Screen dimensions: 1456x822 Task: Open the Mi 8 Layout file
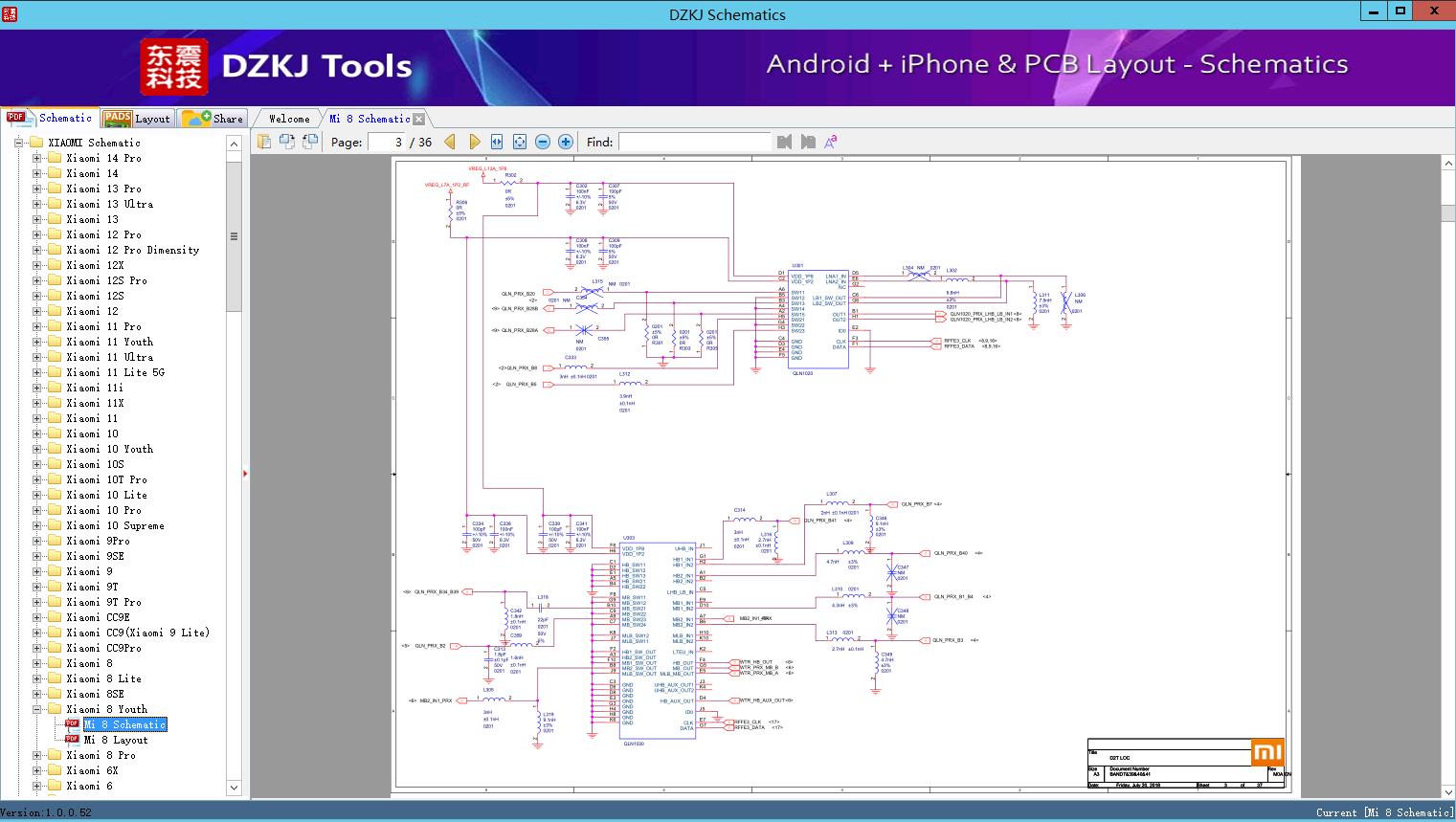point(116,740)
